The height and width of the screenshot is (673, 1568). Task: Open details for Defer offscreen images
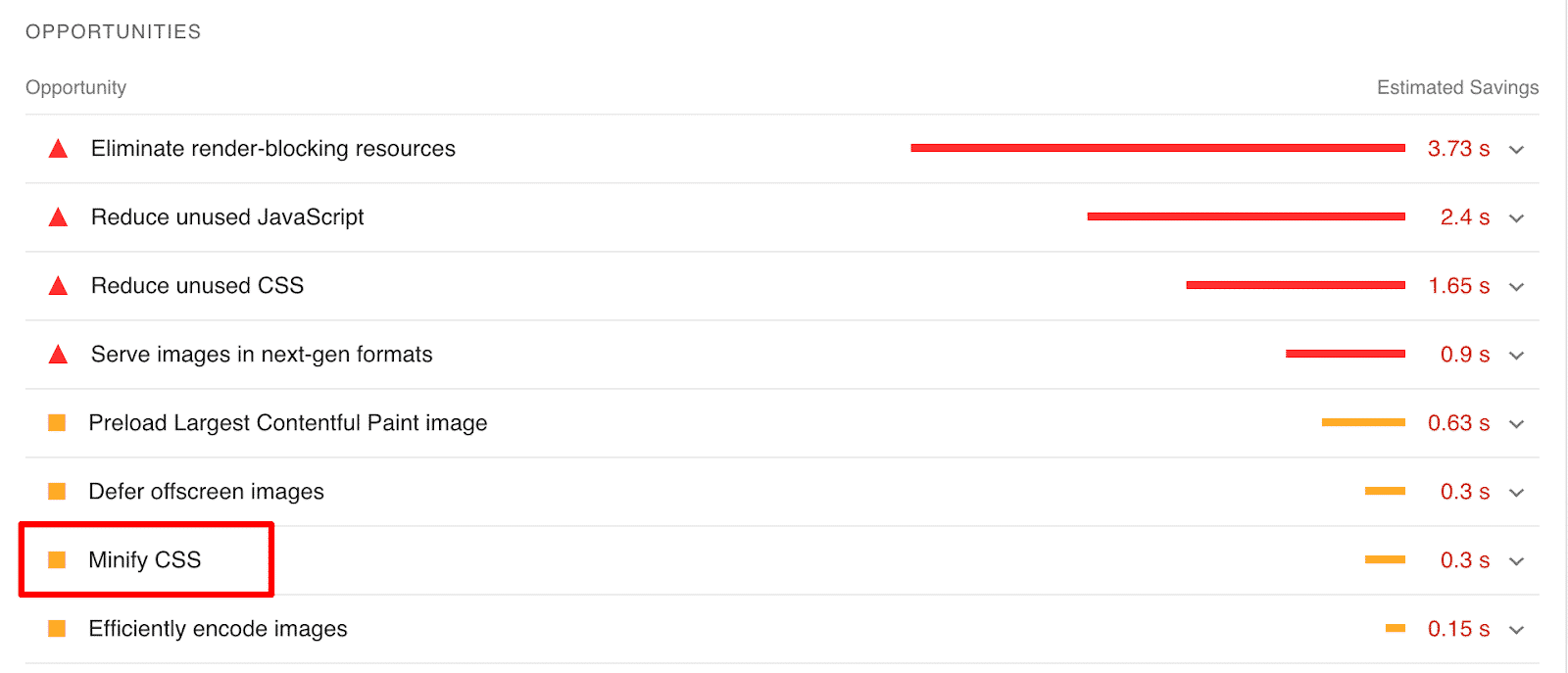(x=1516, y=492)
